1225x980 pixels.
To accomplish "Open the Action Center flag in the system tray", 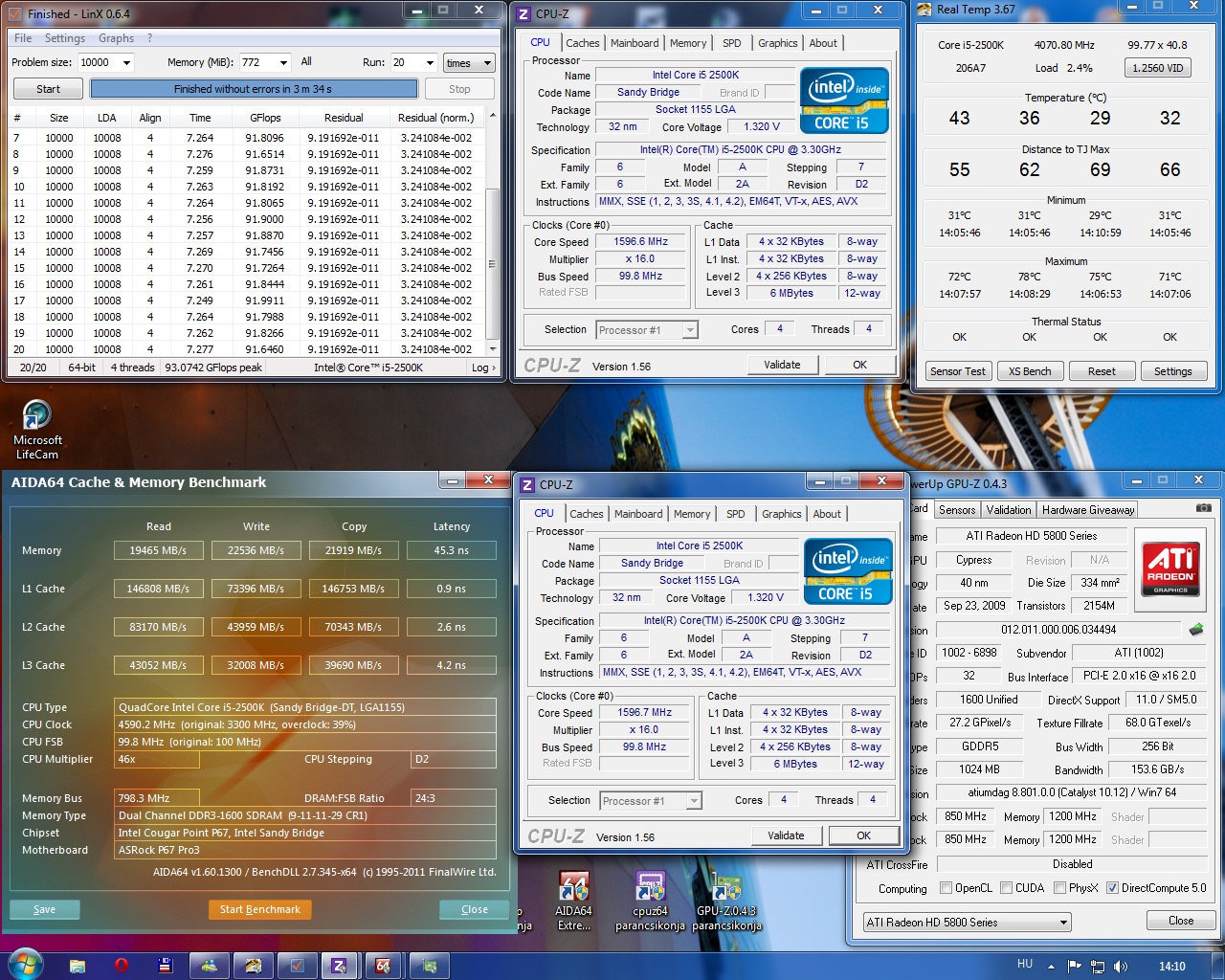I will [1074, 967].
